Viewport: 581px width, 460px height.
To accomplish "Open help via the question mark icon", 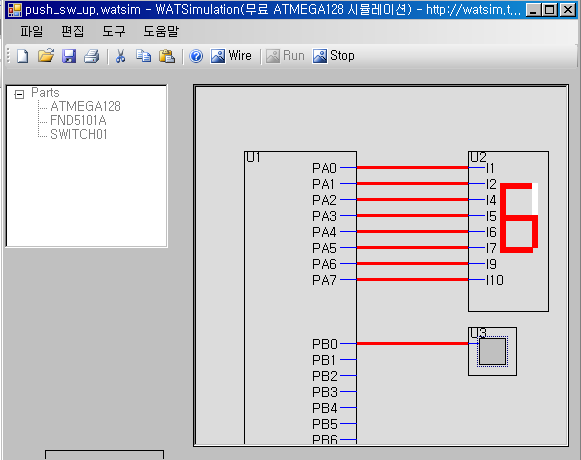I will coord(196,56).
